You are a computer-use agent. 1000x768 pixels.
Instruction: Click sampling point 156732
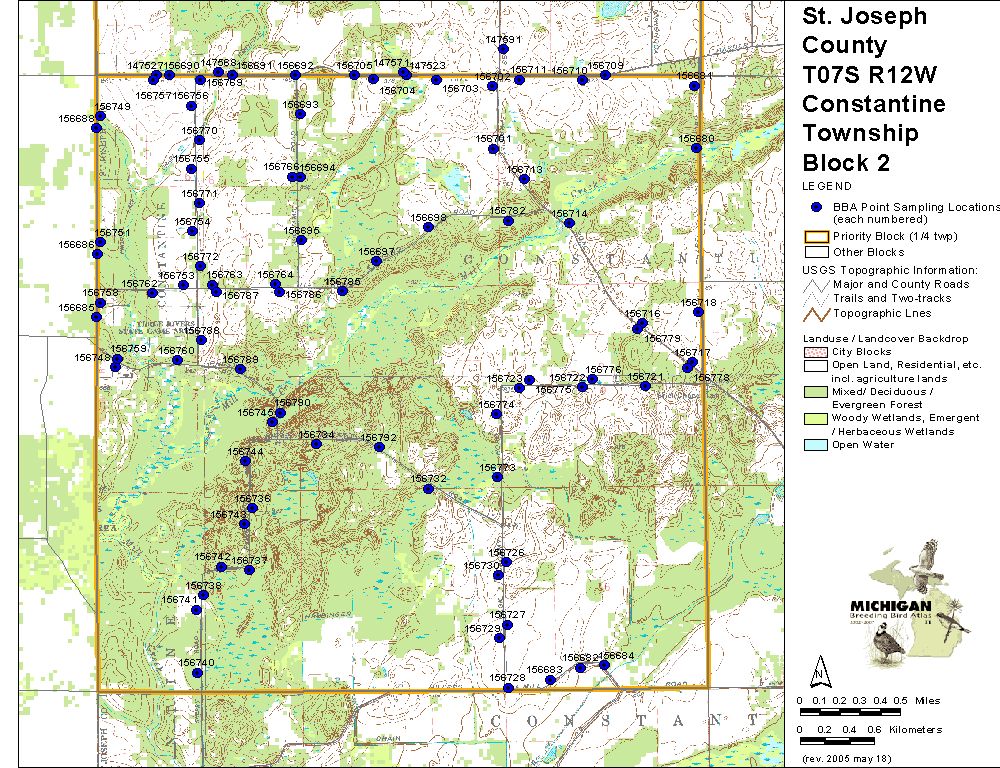tap(428, 489)
